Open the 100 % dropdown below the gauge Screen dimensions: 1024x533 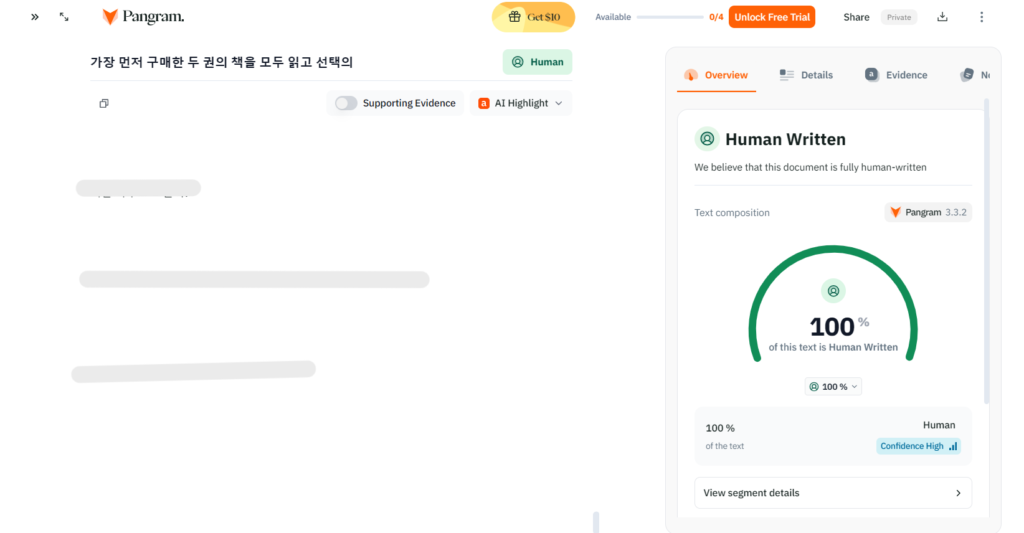[833, 387]
